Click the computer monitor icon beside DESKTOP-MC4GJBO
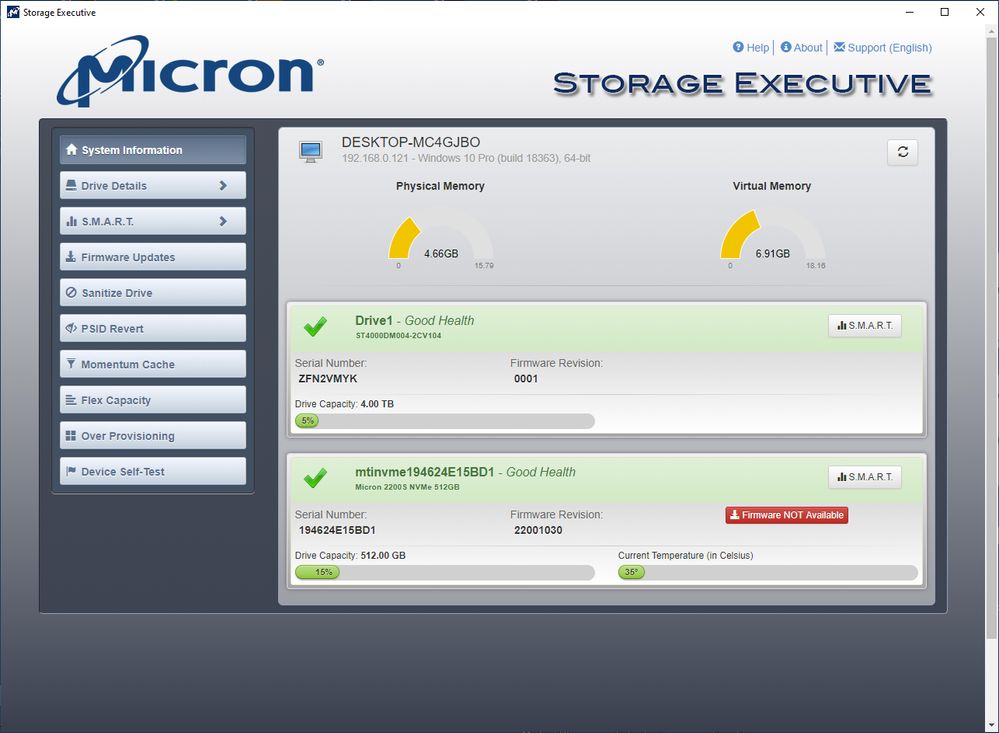The width and height of the screenshot is (999, 733). click(x=311, y=152)
